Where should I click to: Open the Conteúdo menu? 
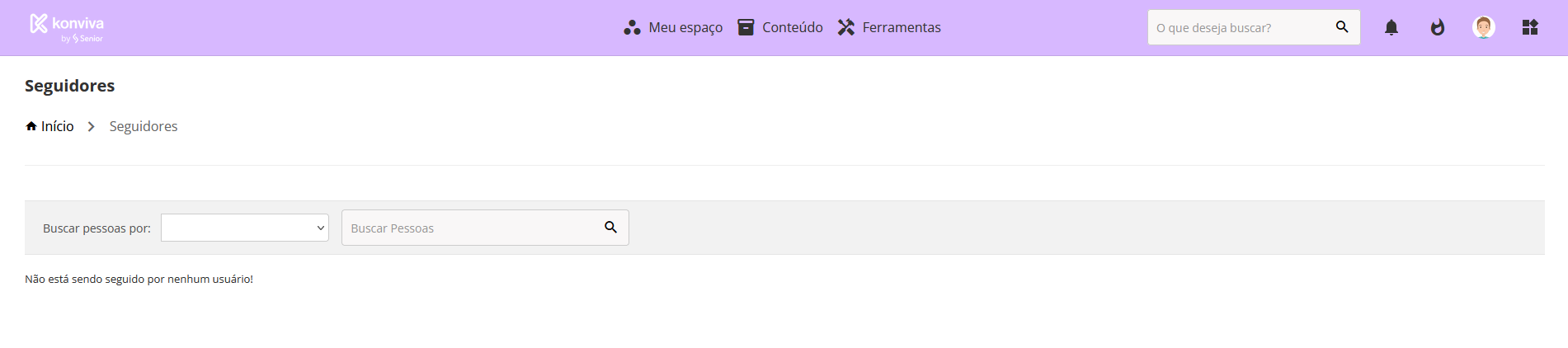(x=780, y=27)
